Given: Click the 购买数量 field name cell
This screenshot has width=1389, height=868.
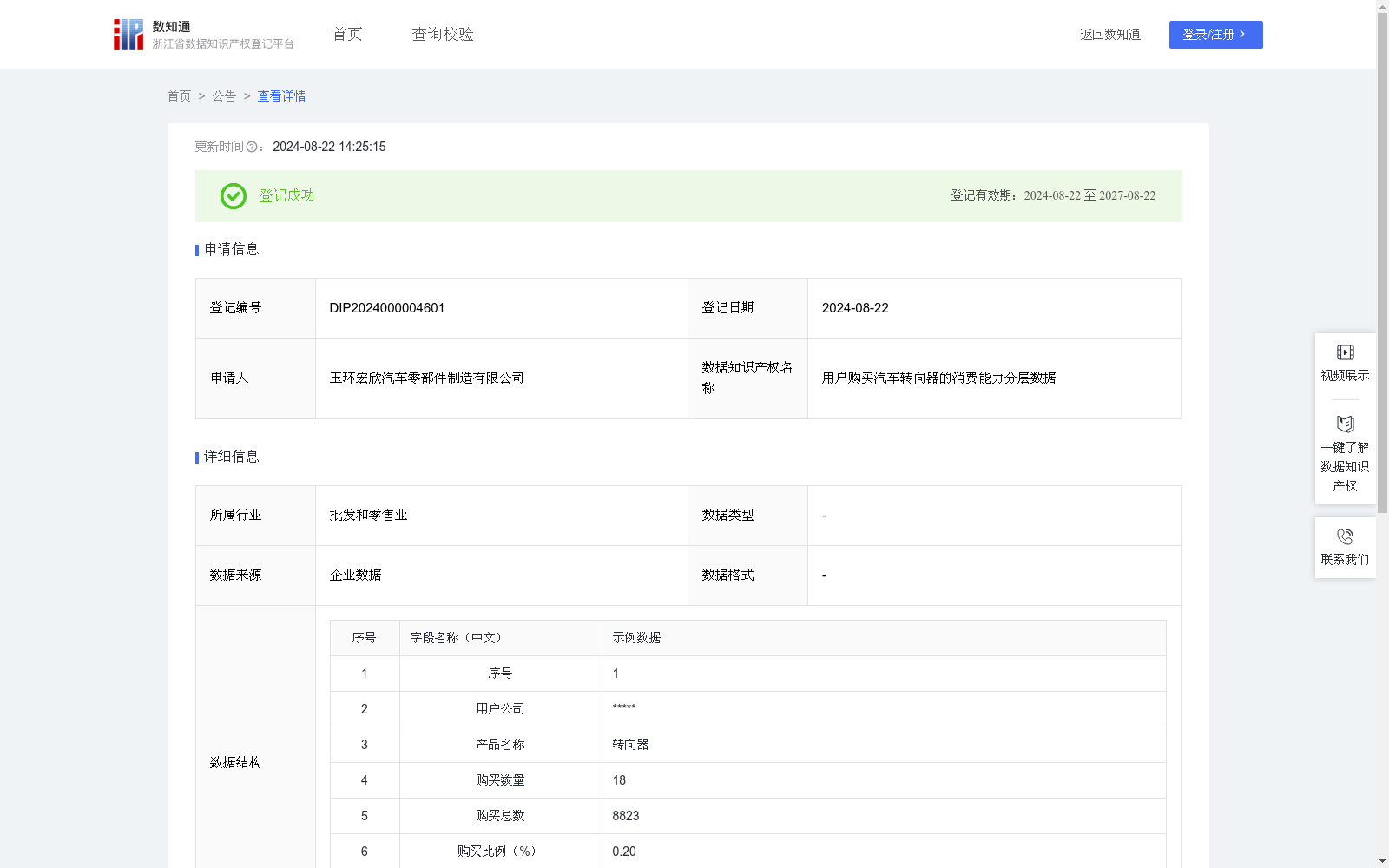Looking at the screenshot, I should [501, 780].
